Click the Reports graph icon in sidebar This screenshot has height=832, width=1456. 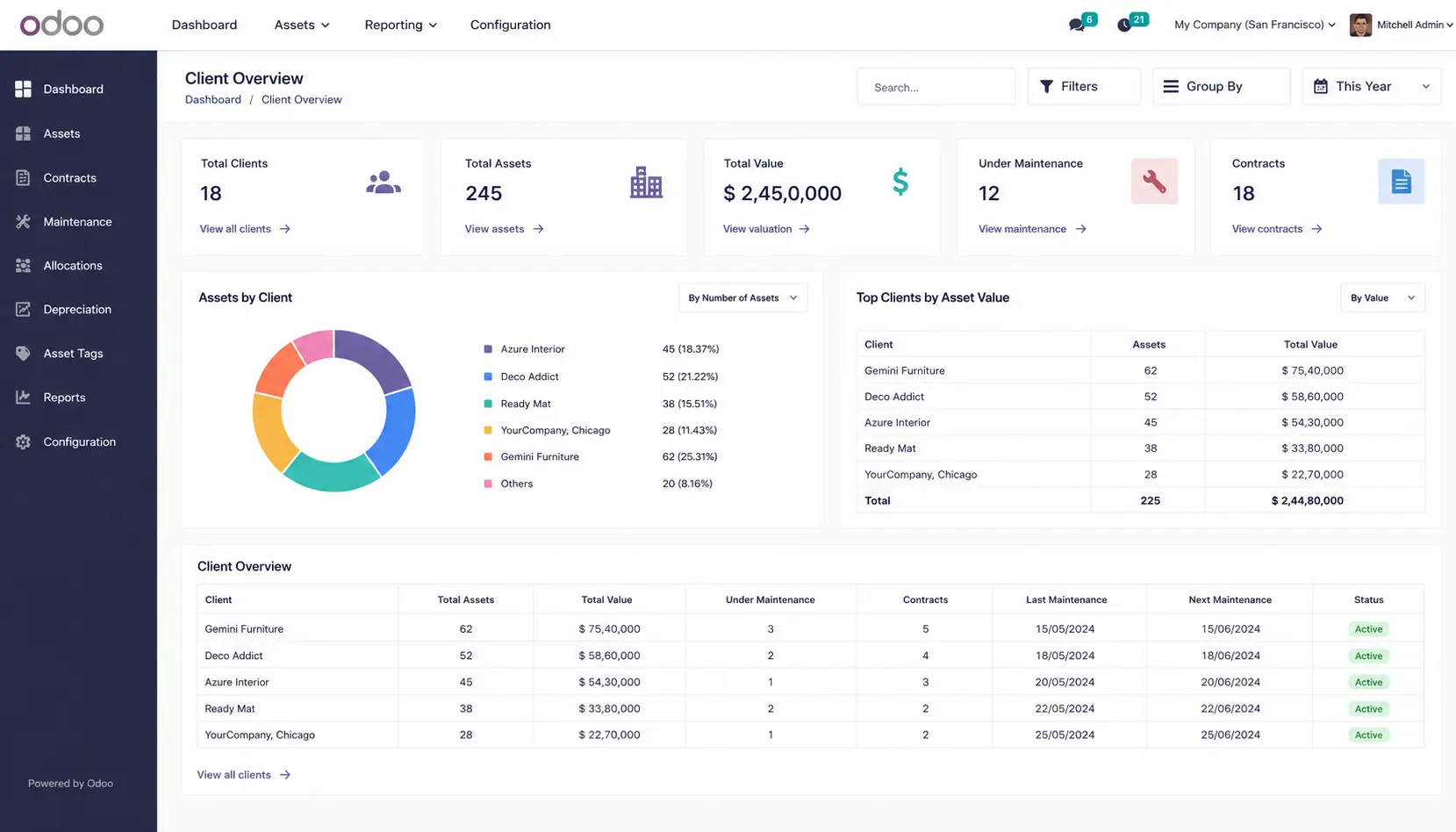24,397
